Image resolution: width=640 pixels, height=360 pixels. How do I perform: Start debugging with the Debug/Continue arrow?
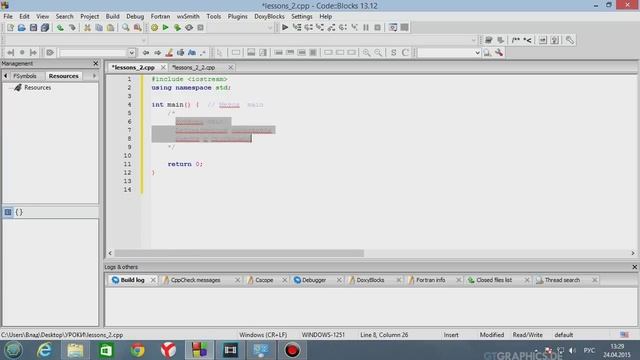tap(285, 27)
